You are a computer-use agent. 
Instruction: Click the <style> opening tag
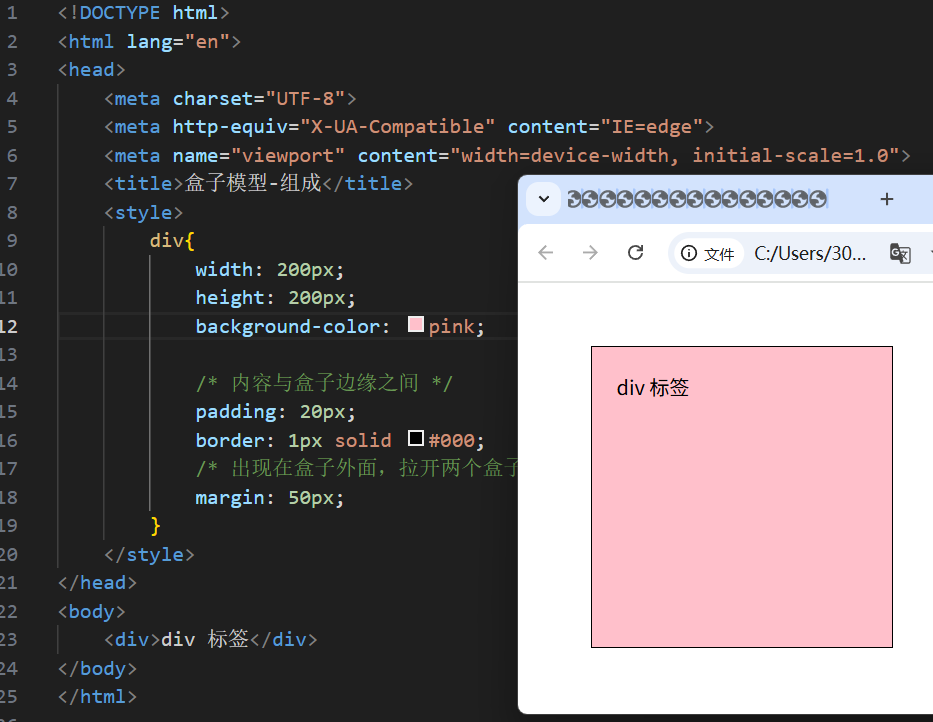pos(143,212)
